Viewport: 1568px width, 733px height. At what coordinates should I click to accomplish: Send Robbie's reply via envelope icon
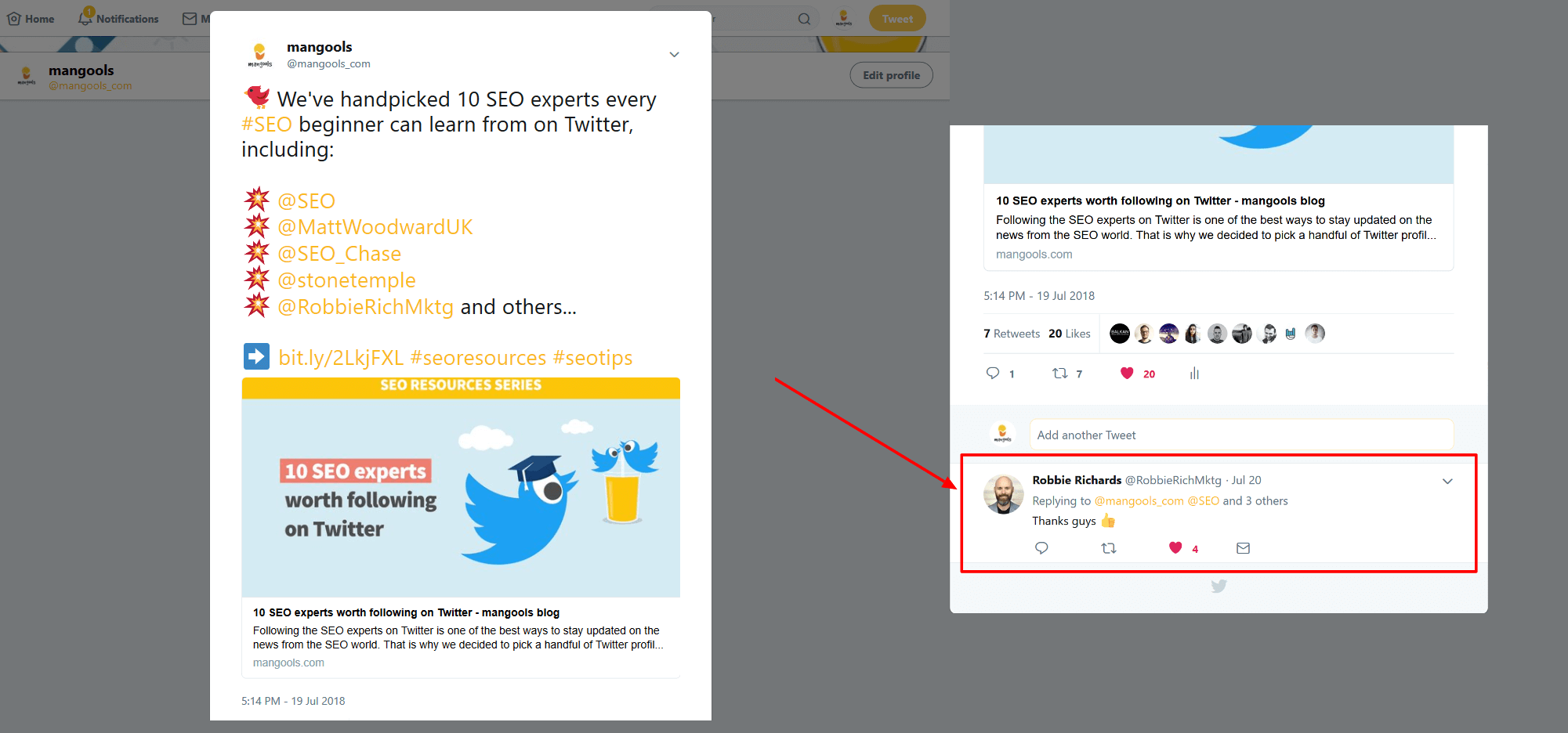tap(1243, 548)
